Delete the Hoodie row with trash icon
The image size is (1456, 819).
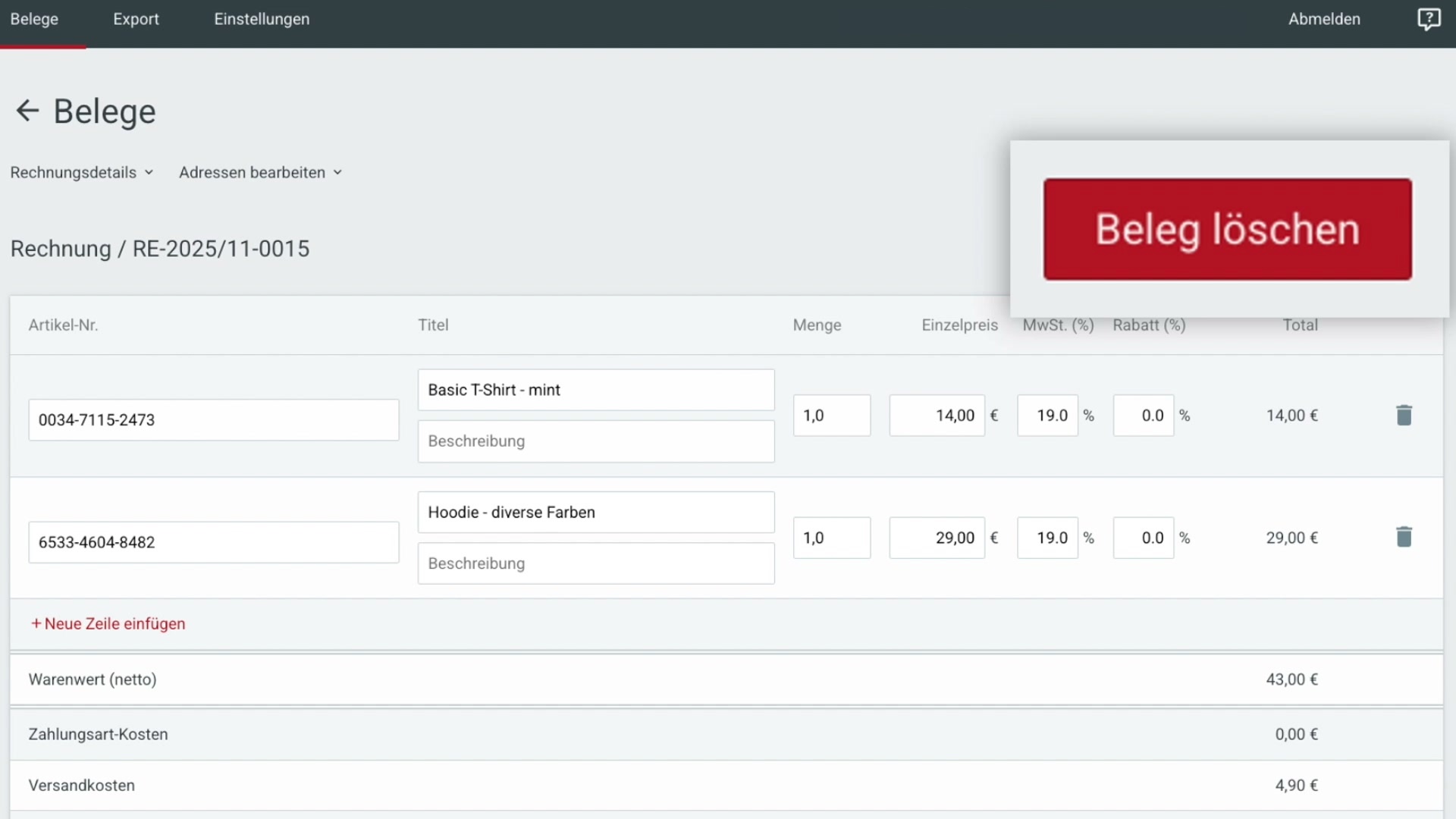point(1404,537)
